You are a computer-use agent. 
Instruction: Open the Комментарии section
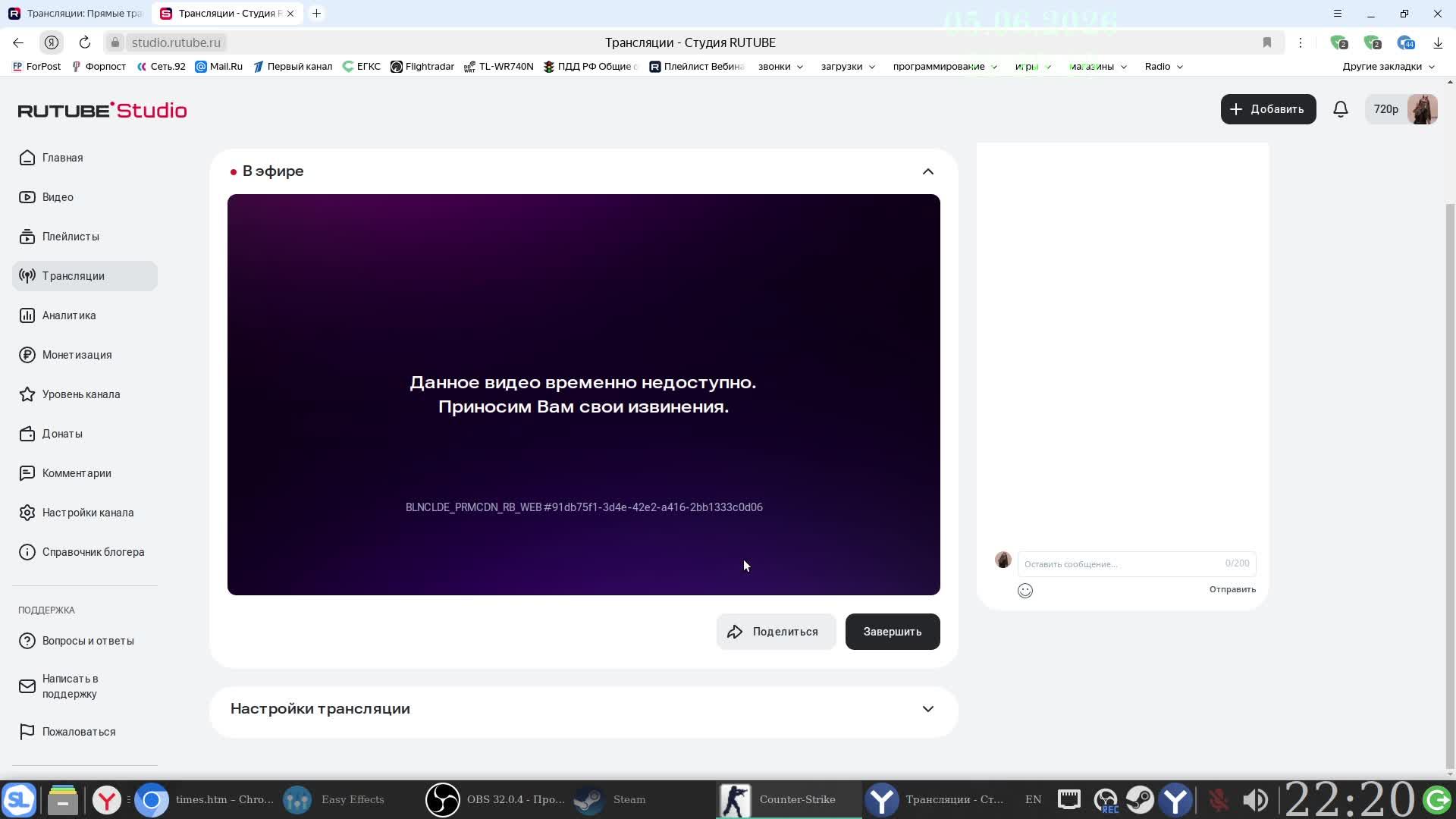pos(85,473)
